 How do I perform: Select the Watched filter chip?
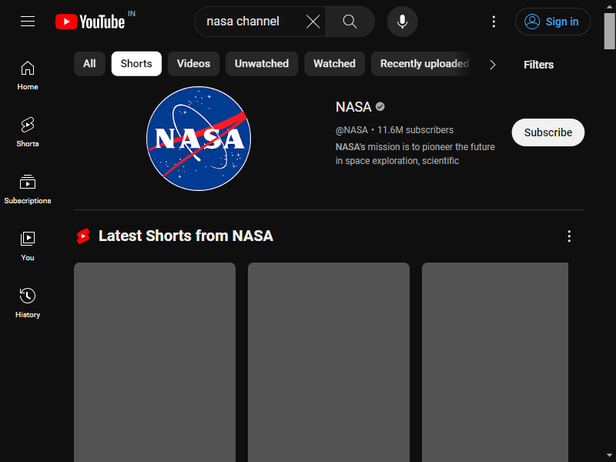coord(334,64)
